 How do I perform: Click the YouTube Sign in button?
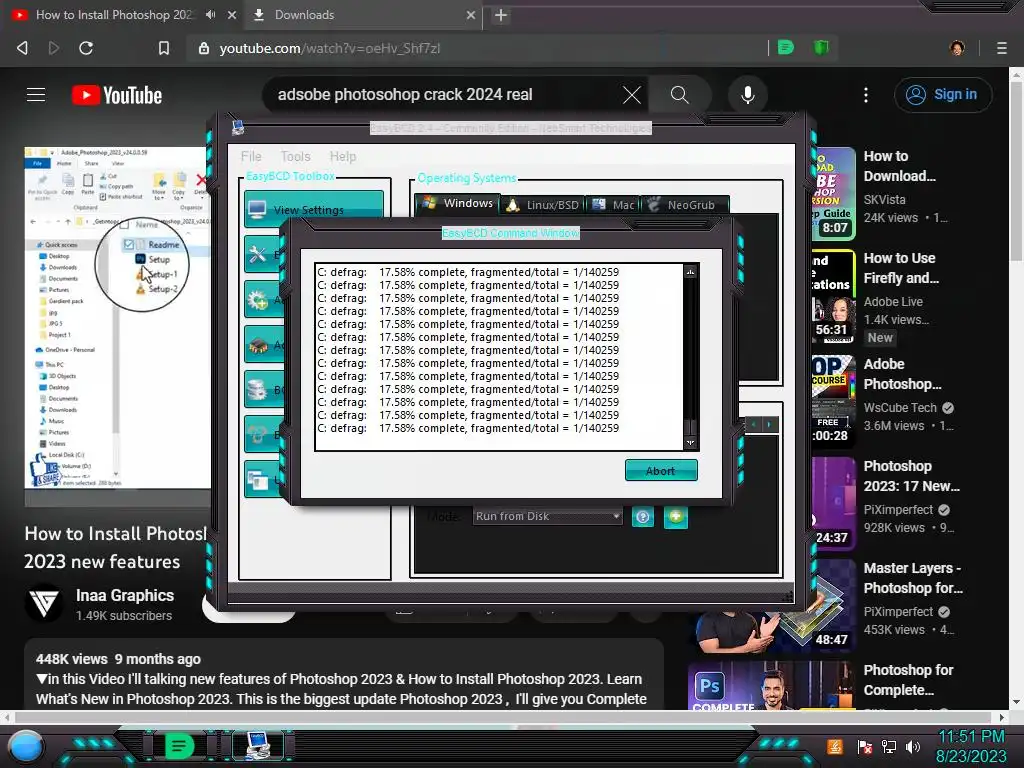click(943, 95)
